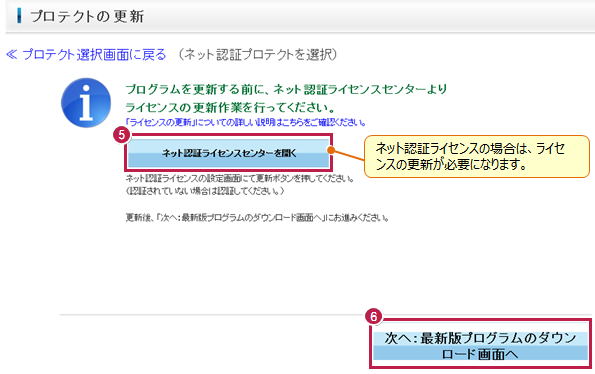Click green text ライセンスの更新作業を行ってください。
This screenshot has width=595, height=374.
coord(231,107)
